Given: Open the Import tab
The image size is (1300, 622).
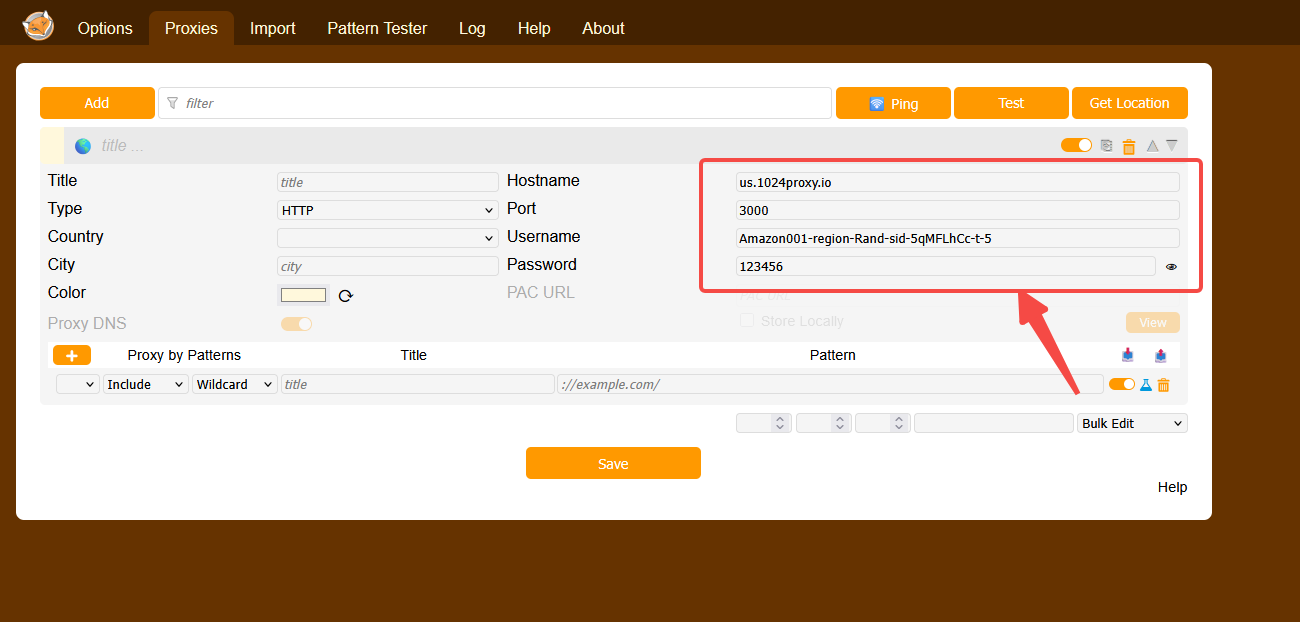Looking at the screenshot, I should [x=272, y=28].
